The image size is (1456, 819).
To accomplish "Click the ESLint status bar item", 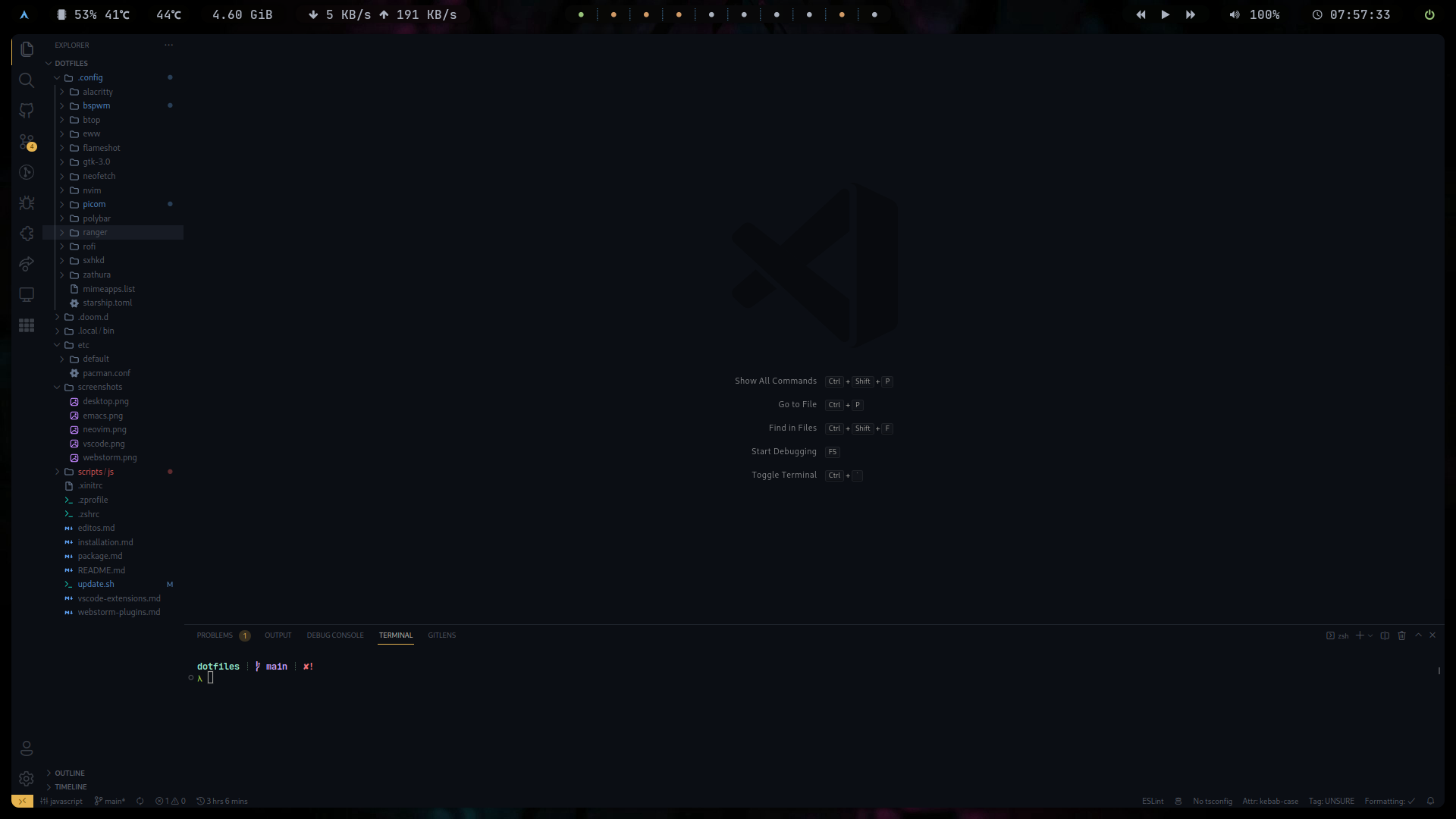I will [1152, 801].
